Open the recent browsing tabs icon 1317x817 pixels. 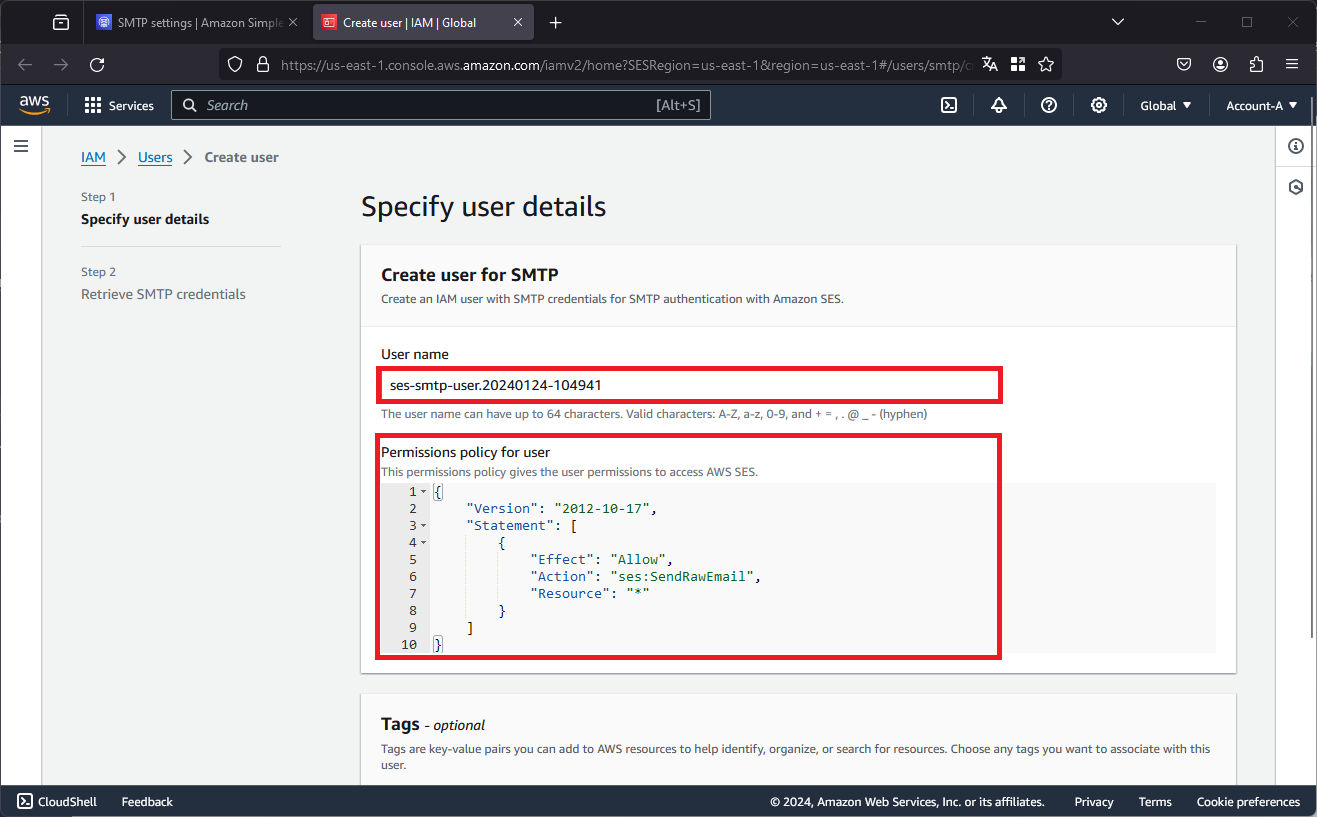[x=61, y=22]
